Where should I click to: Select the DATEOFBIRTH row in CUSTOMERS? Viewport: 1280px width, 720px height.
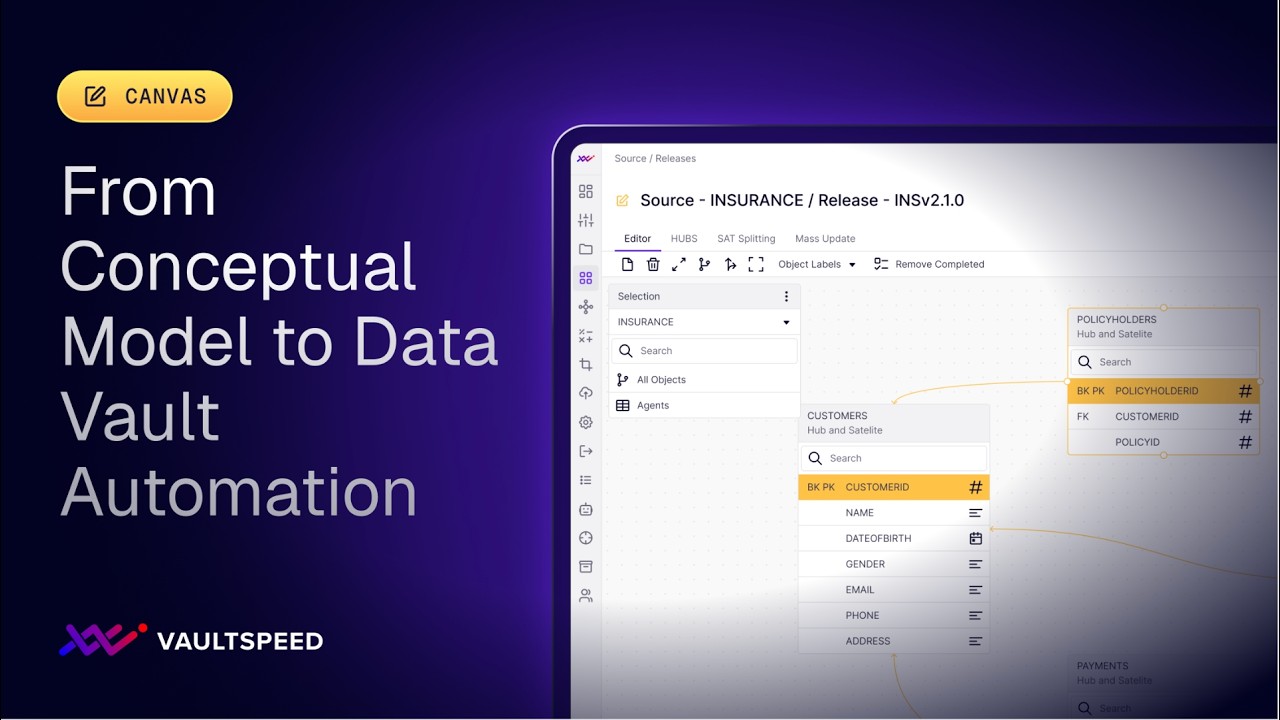point(894,538)
